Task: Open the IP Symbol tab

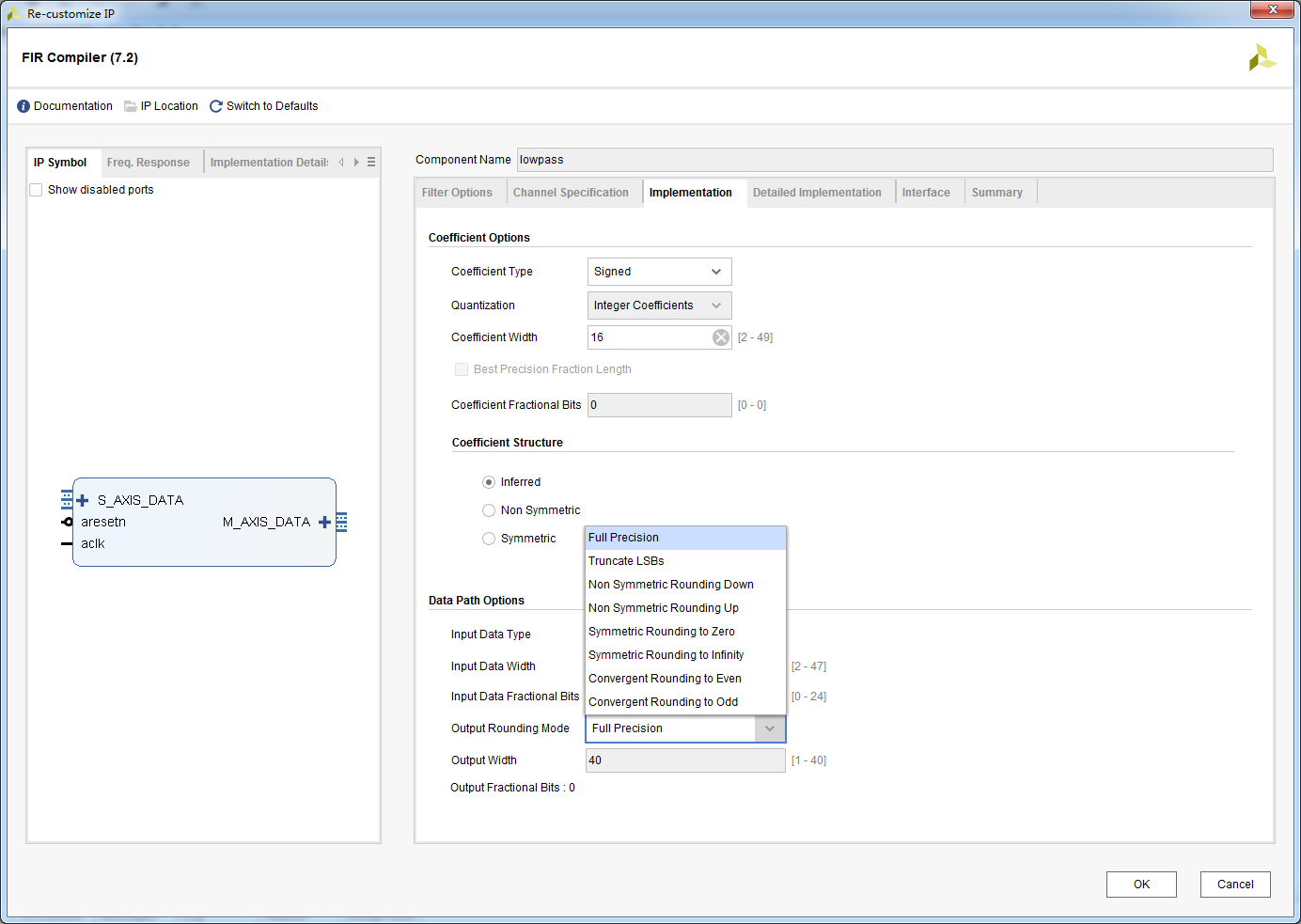Action: (60, 163)
